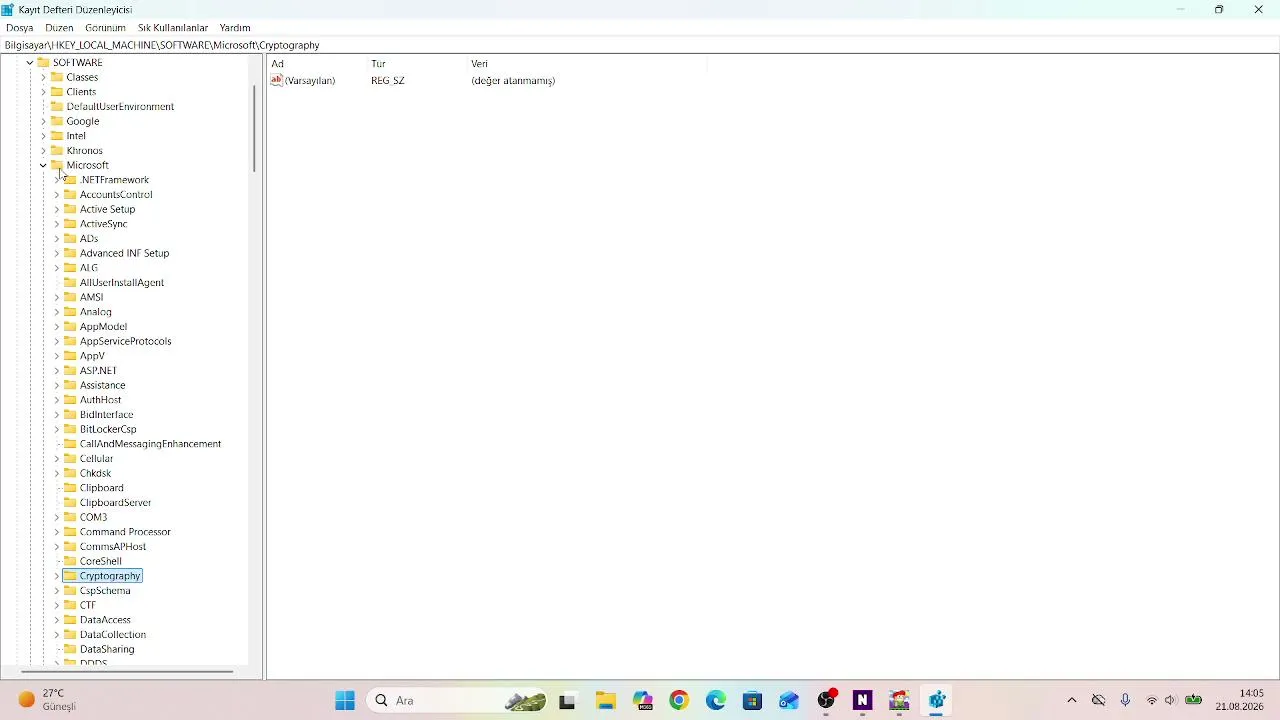This screenshot has width=1280, height=720.
Task: Select the AllUserInstallAgent key
Action: click(122, 283)
